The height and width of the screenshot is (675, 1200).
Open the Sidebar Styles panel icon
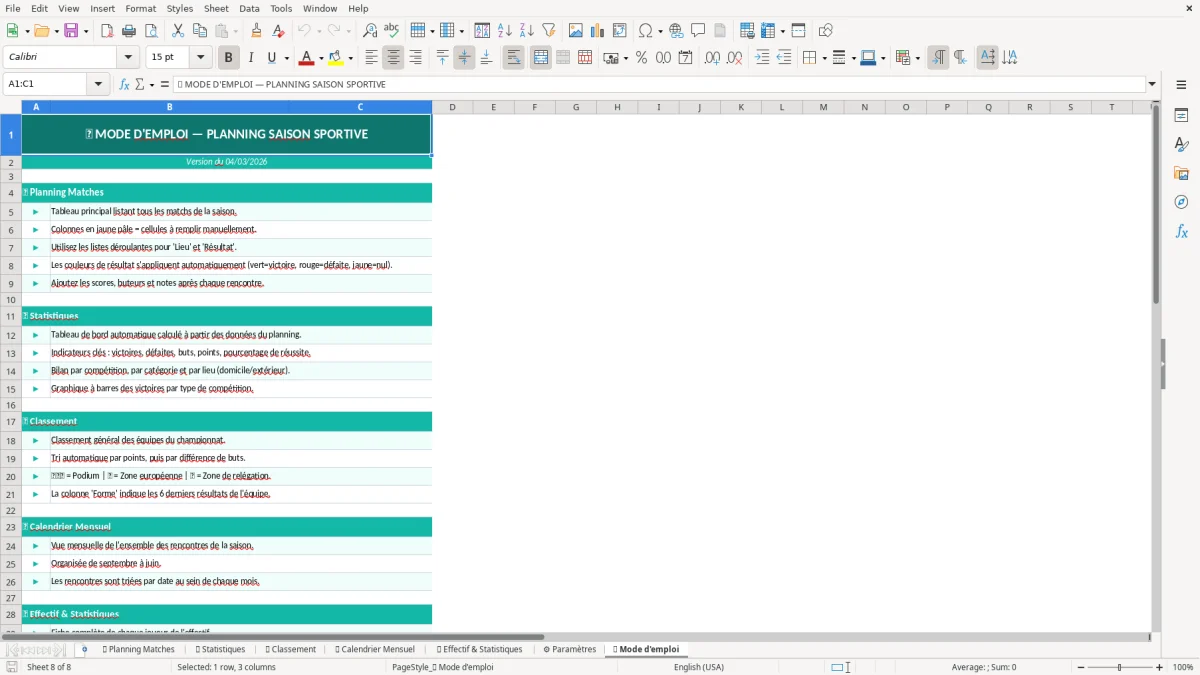tap(1181, 144)
